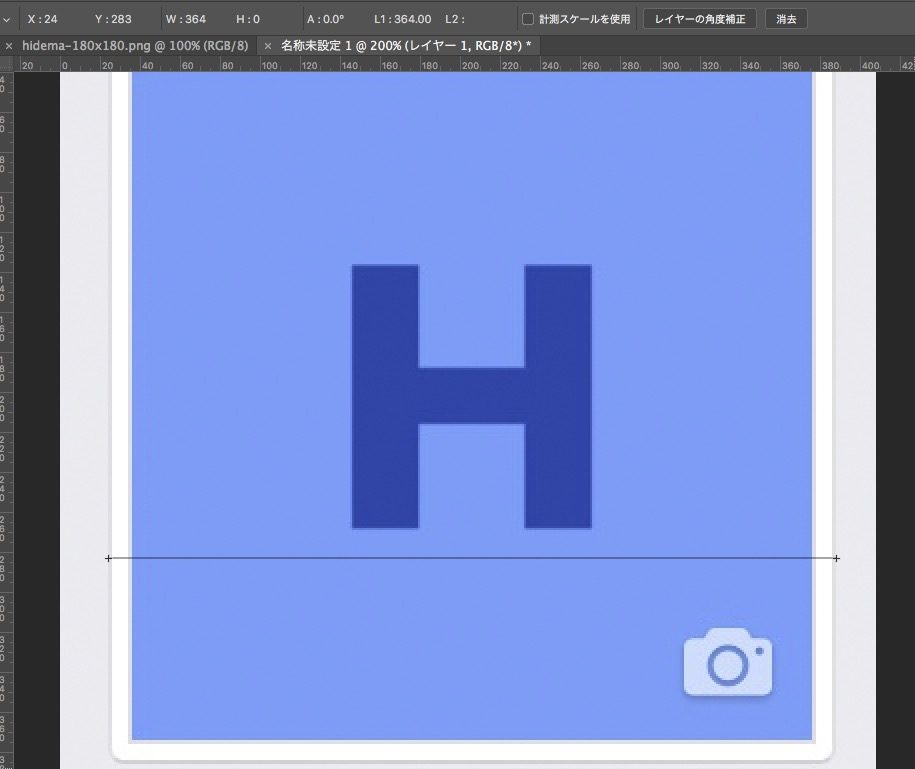Click the W : 364 width readout

tap(184, 19)
